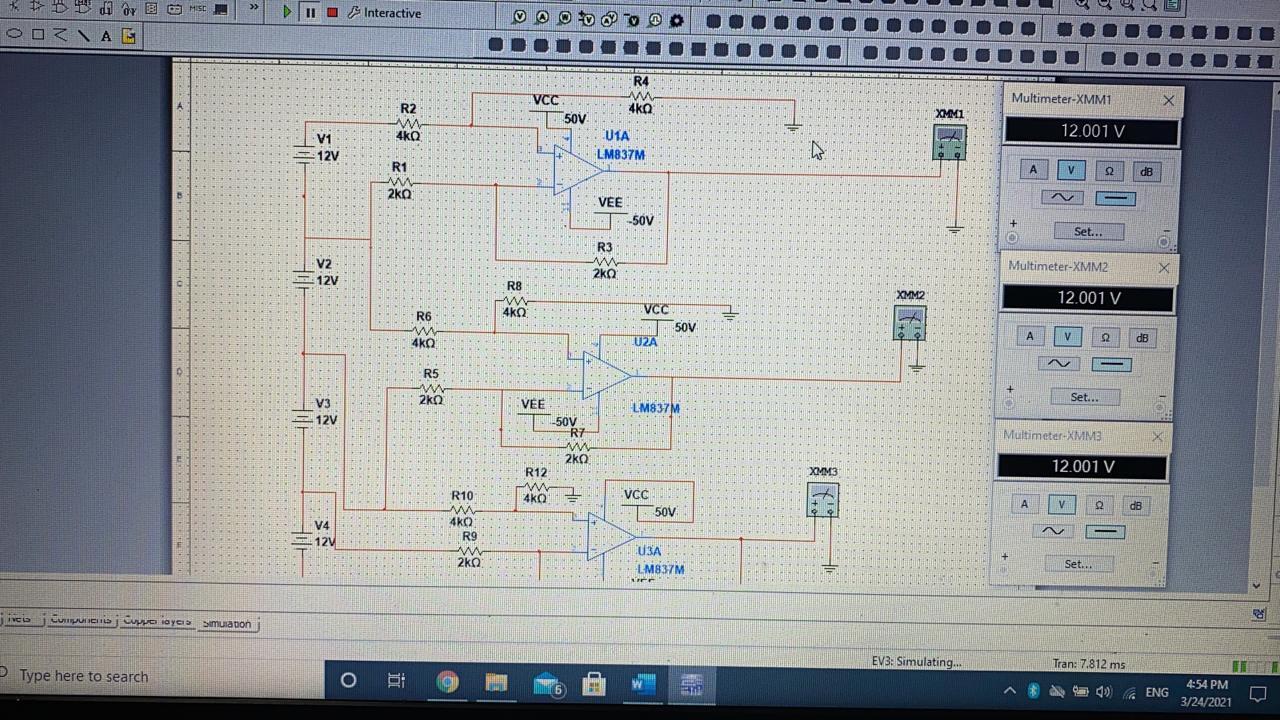Set Multimeter-XMM1 to voltmeter V mode
This screenshot has height=720, width=1280.
1070,170
